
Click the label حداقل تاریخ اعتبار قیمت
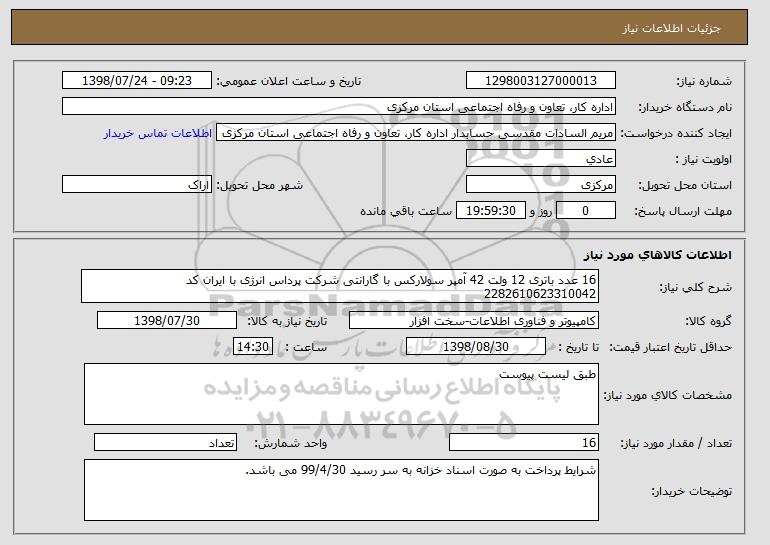(x=670, y=348)
